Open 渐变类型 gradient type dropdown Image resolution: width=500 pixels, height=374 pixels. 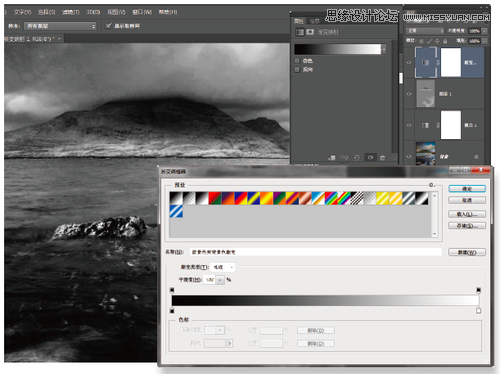(x=223, y=267)
